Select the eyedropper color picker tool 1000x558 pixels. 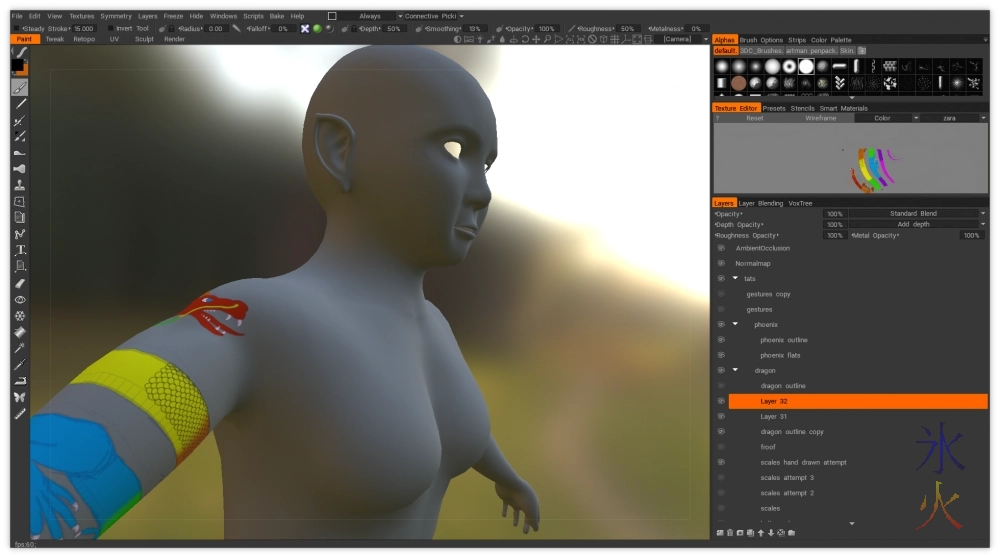(20, 348)
